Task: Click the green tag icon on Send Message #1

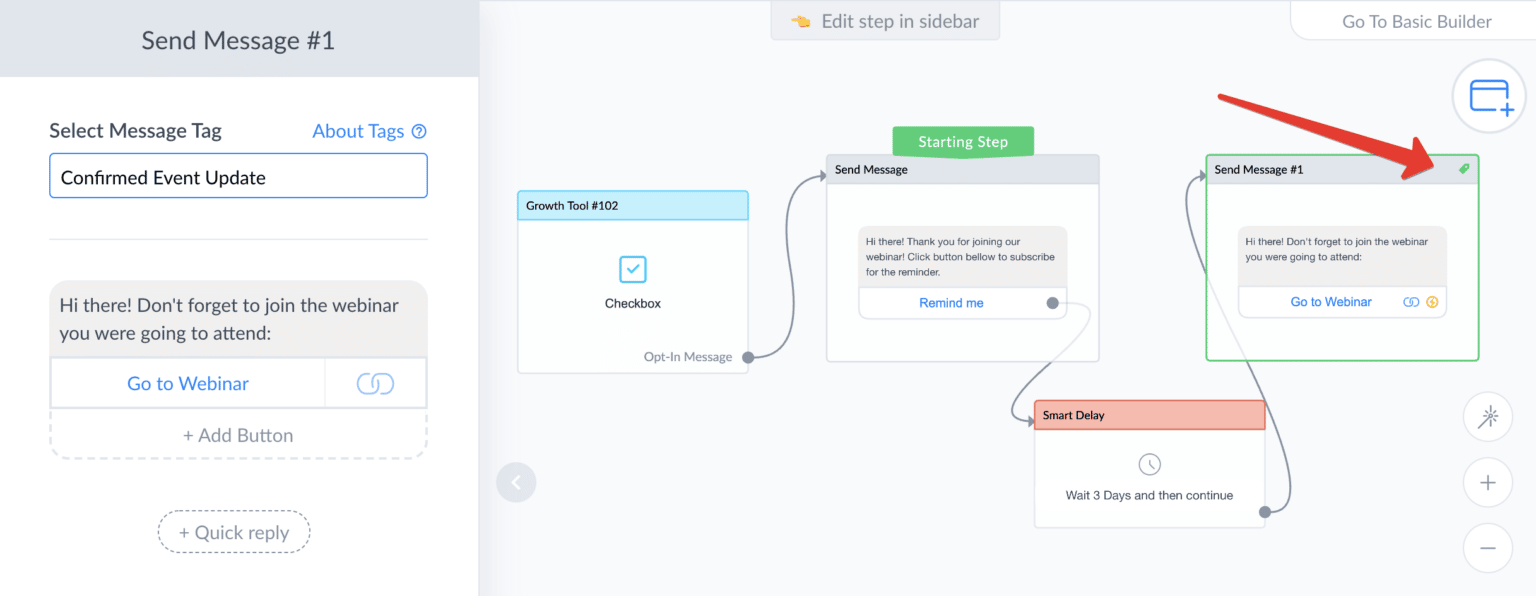Action: point(1464,169)
